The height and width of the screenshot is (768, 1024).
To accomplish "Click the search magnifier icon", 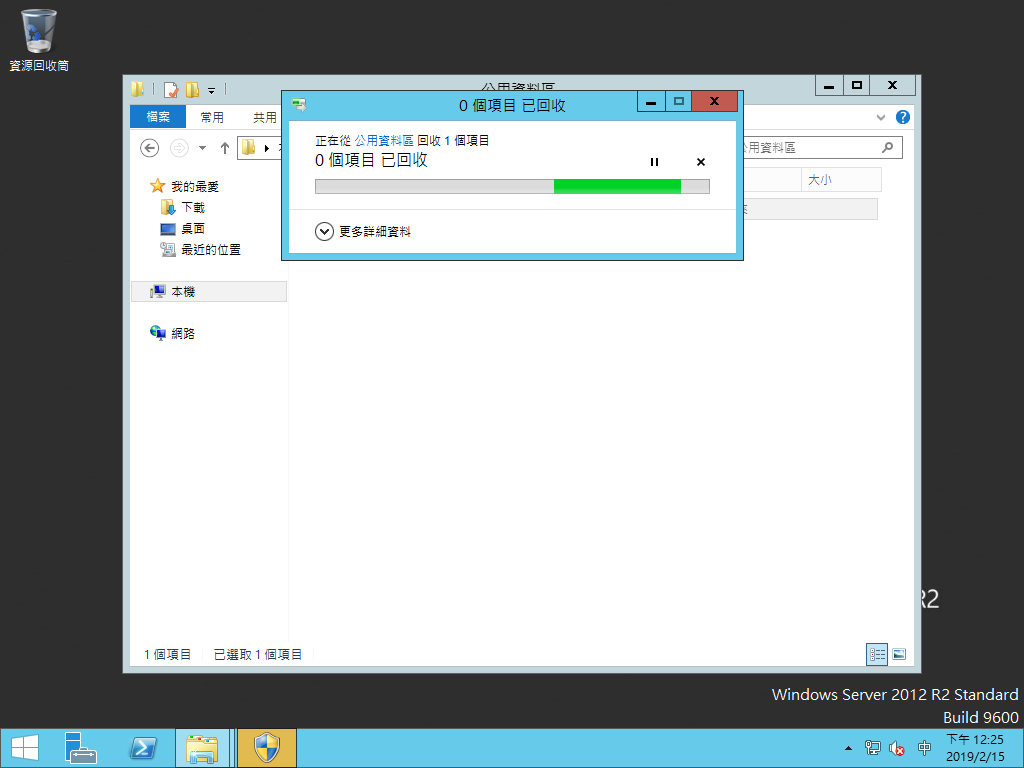I will 887,148.
